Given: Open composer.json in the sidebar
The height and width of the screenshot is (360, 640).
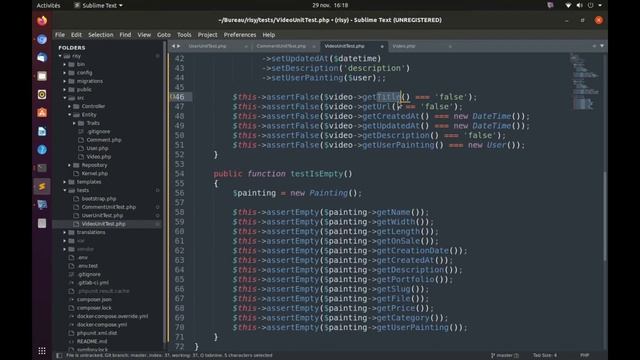Looking at the screenshot, I should 94,299.
